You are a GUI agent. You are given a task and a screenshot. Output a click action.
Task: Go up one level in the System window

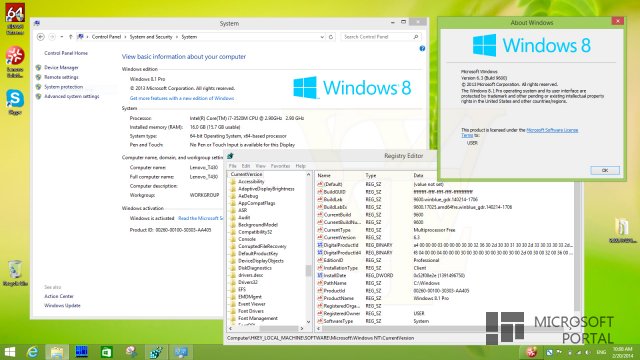(x=70, y=37)
